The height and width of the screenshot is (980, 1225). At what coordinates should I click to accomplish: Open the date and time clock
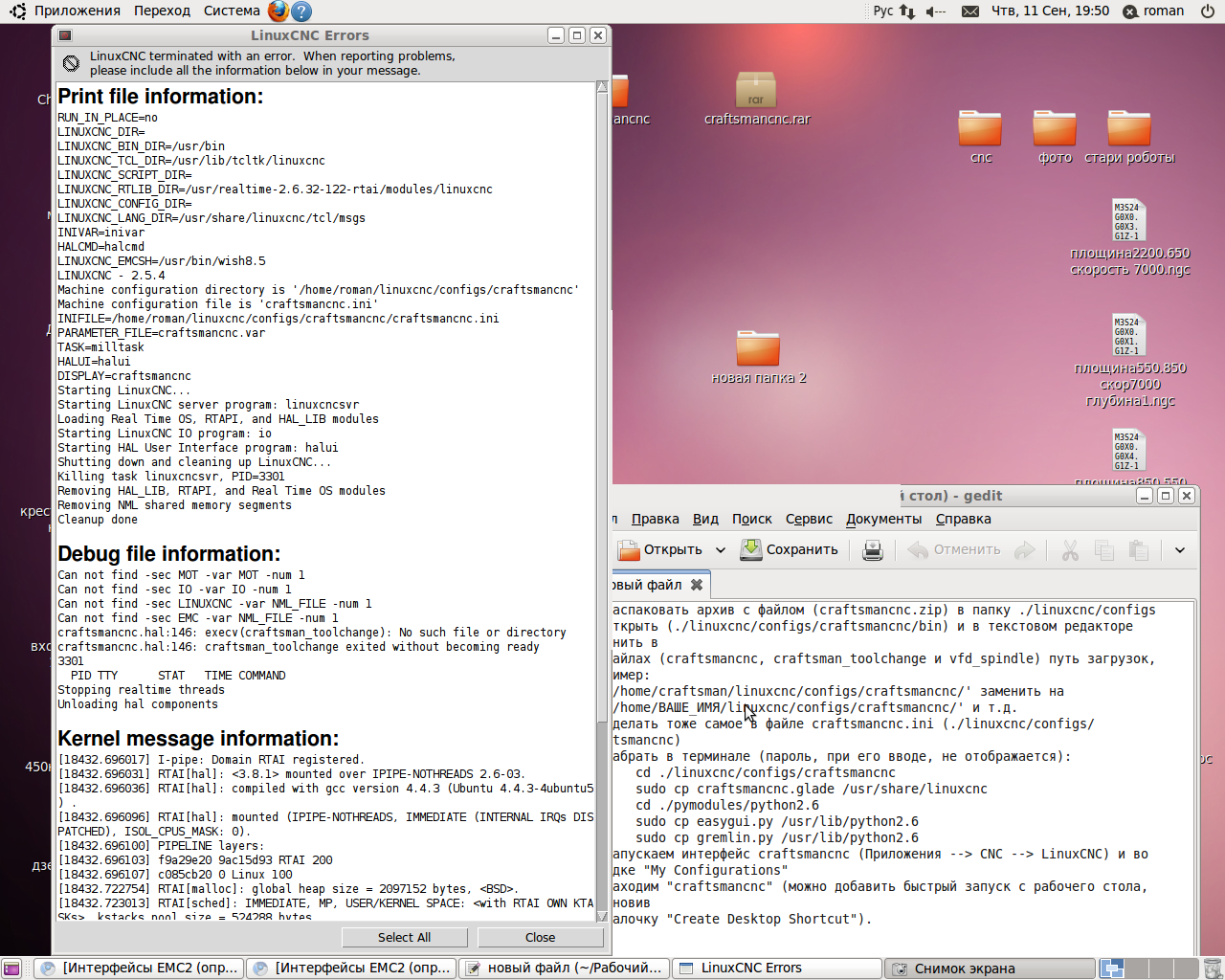[1050, 11]
